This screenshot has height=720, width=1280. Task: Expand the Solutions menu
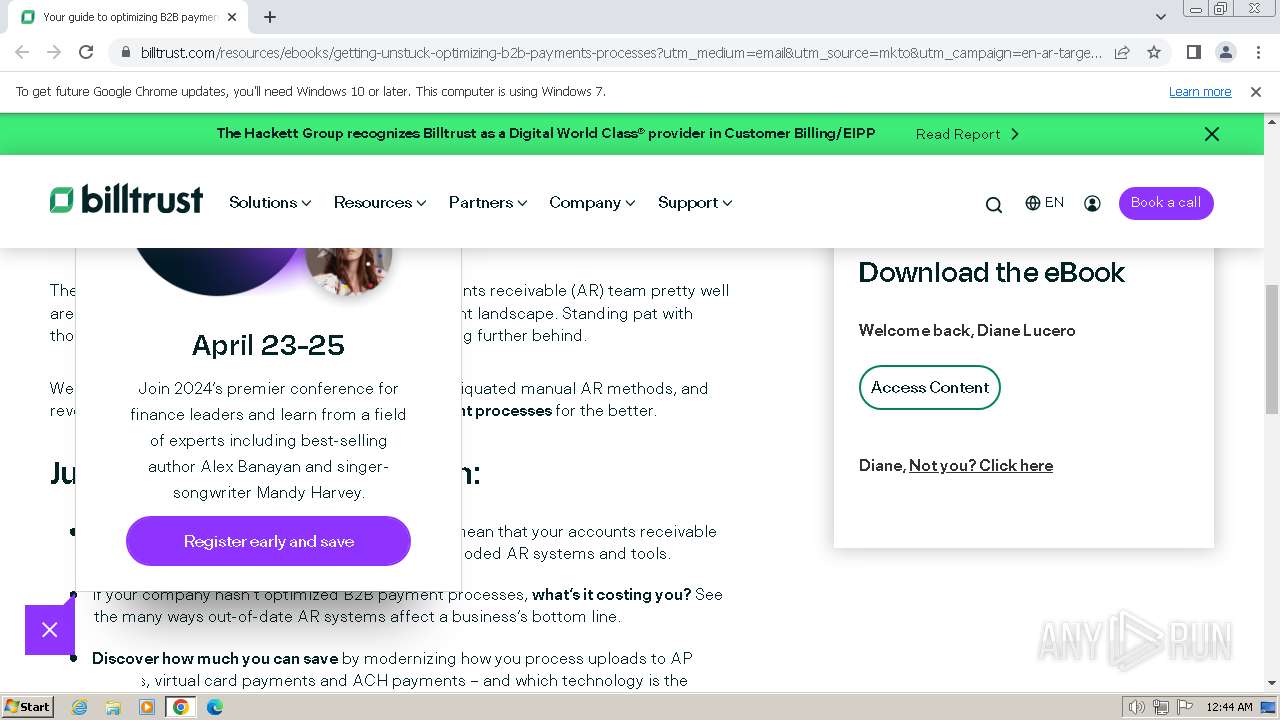pos(270,202)
